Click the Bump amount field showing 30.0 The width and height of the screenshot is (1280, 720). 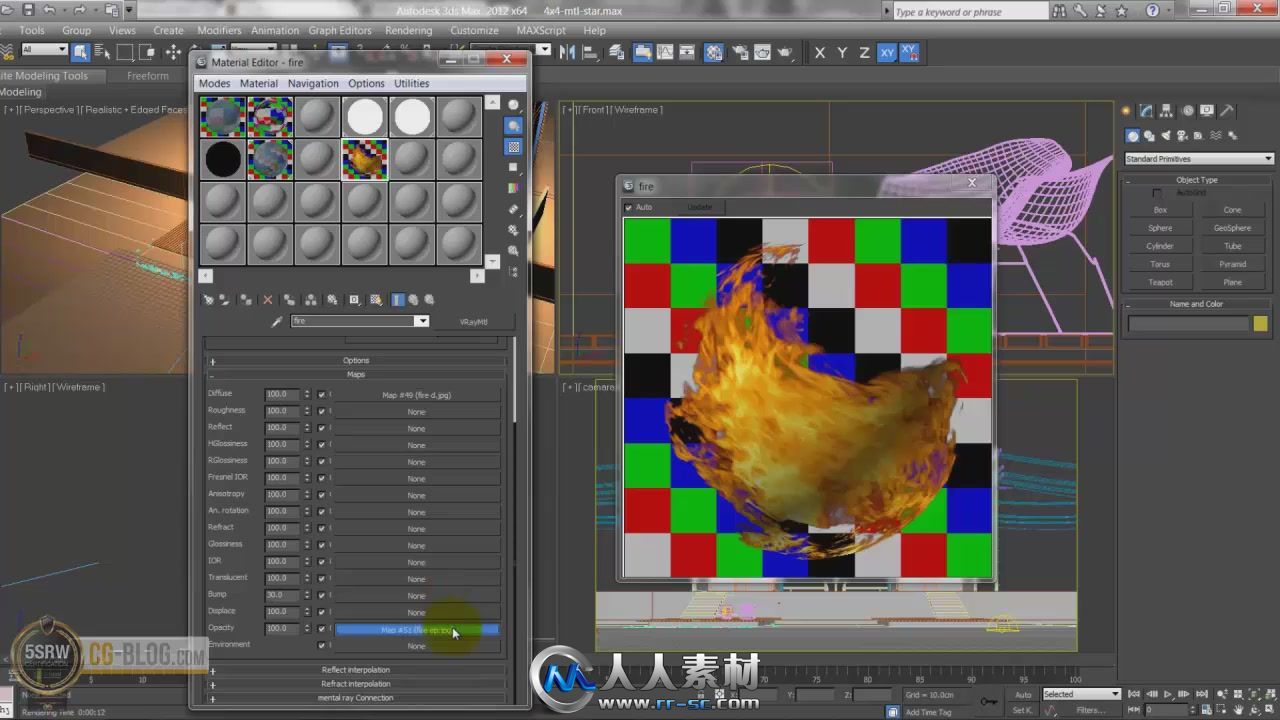coord(283,595)
